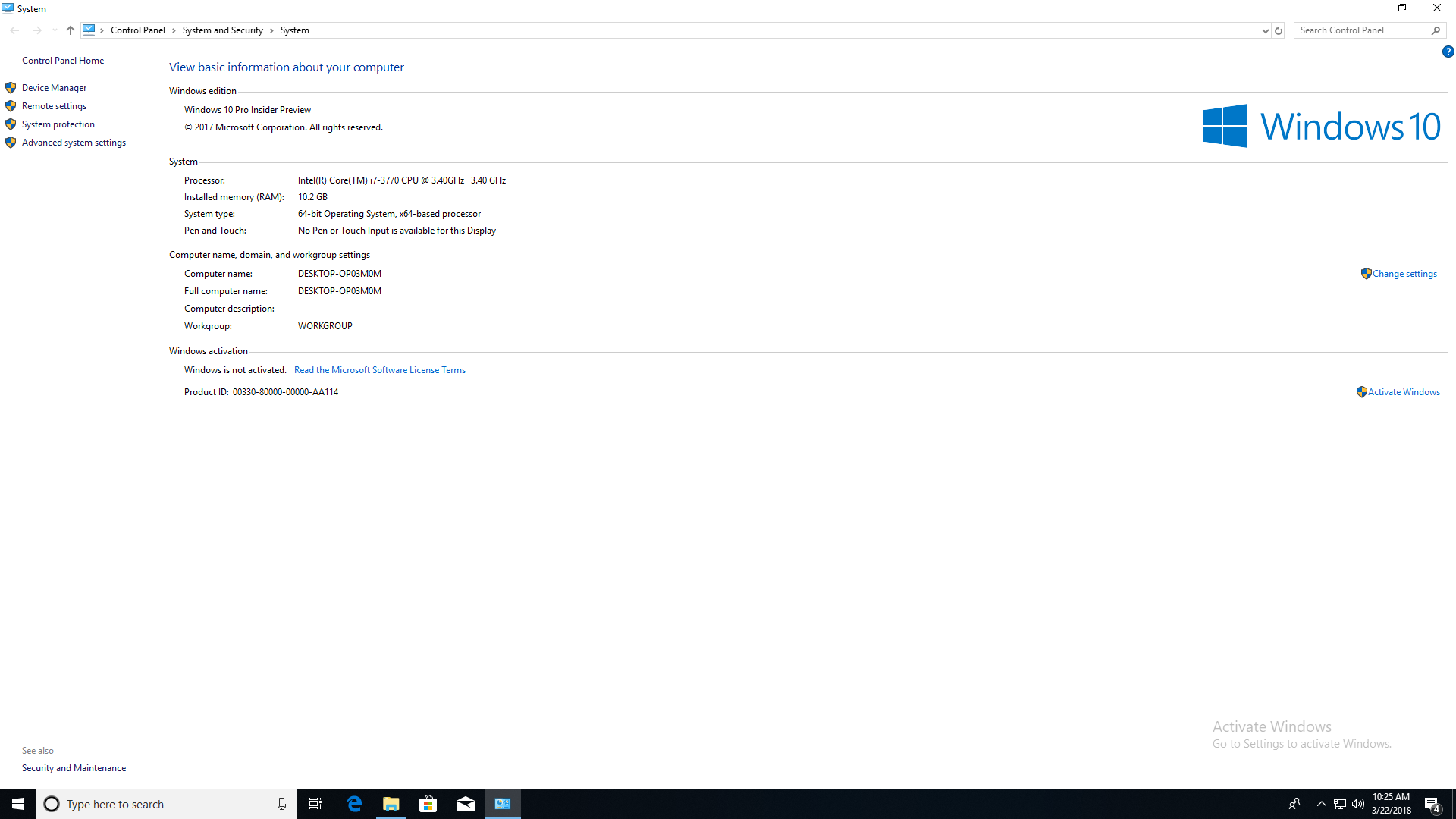Click the search magnifier icon
Viewport: 1456px width, 819px height.
1436,30
